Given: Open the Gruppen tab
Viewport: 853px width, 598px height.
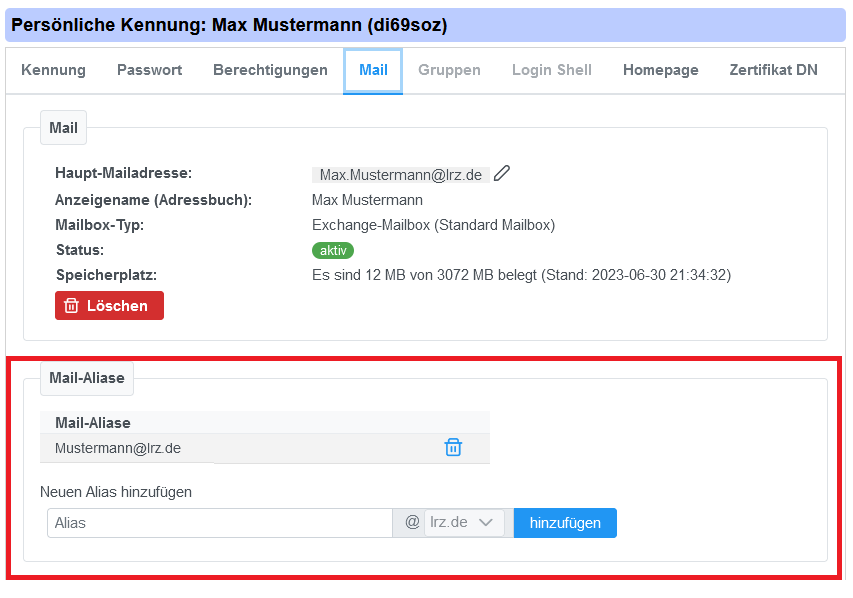Looking at the screenshot, I should pos(449,70).
